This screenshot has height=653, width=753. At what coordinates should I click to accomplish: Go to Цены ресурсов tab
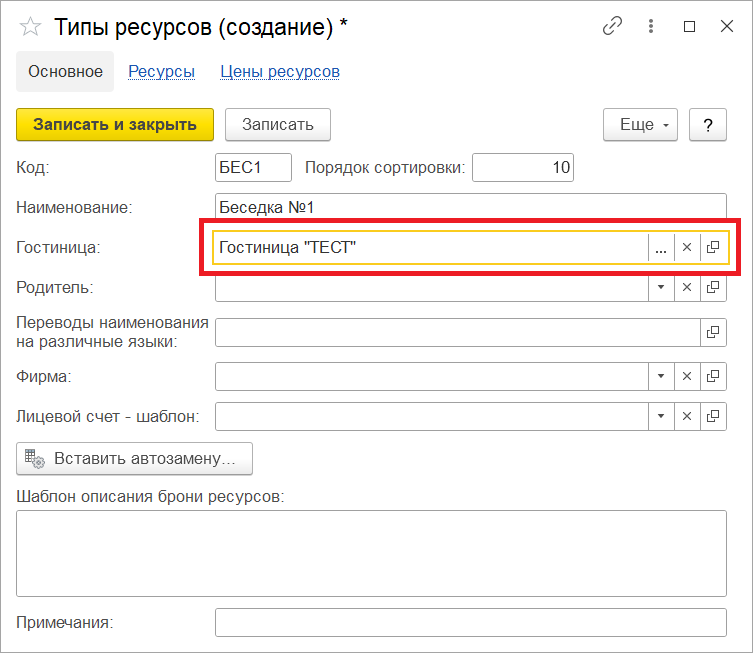pos(280,72)
